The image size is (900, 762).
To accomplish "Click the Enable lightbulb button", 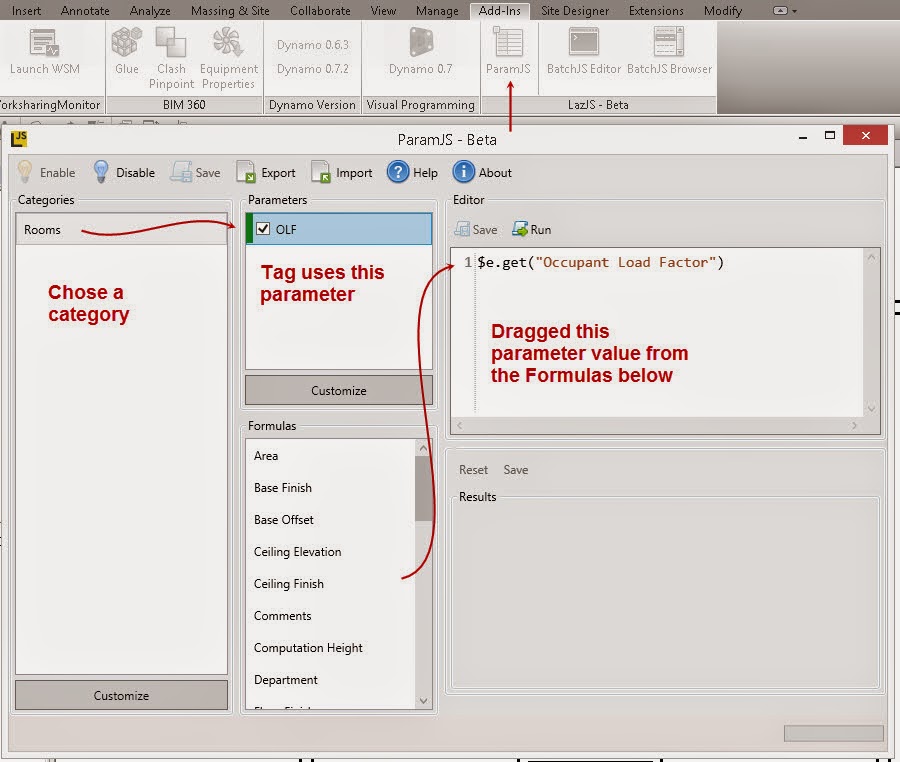I will 46,172.
